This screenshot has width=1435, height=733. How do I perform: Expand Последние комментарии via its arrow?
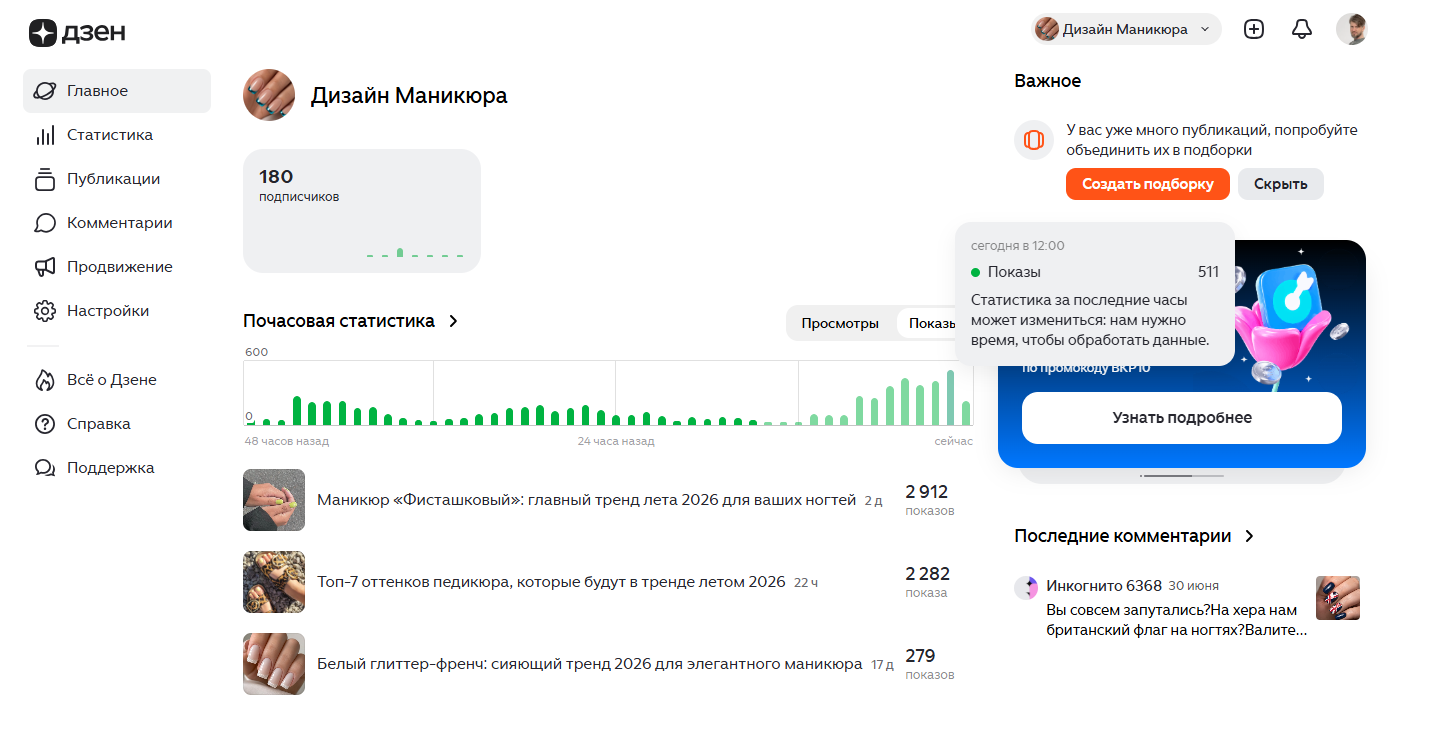tap(1249, 536)
